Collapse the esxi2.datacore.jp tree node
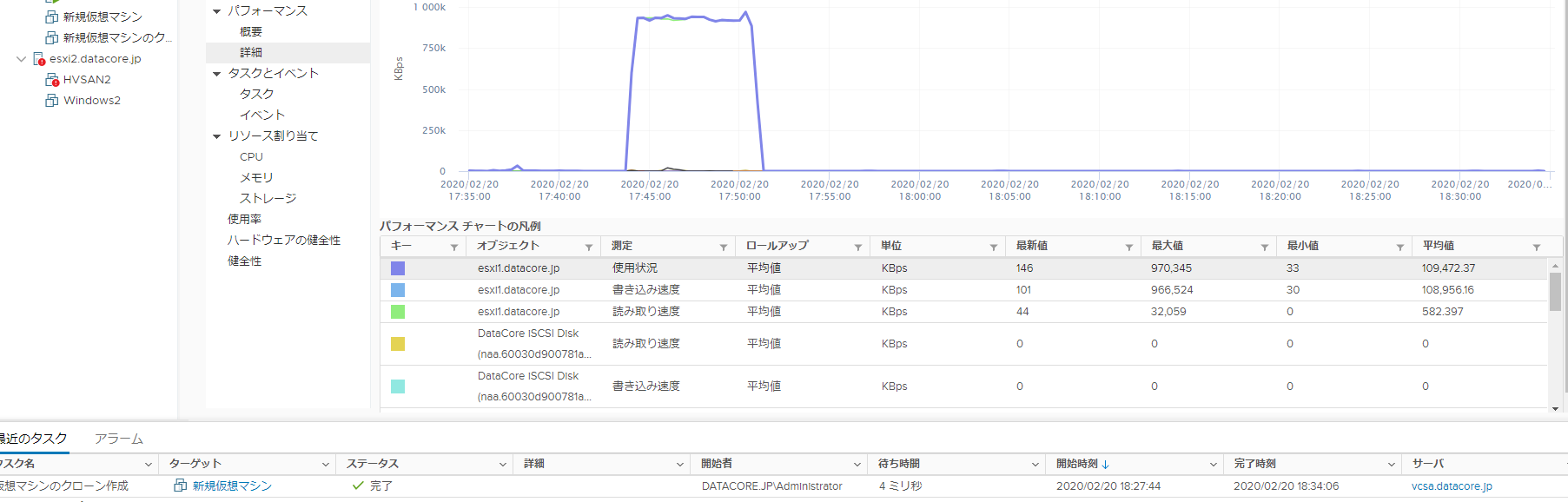 [x=21, y=58]
